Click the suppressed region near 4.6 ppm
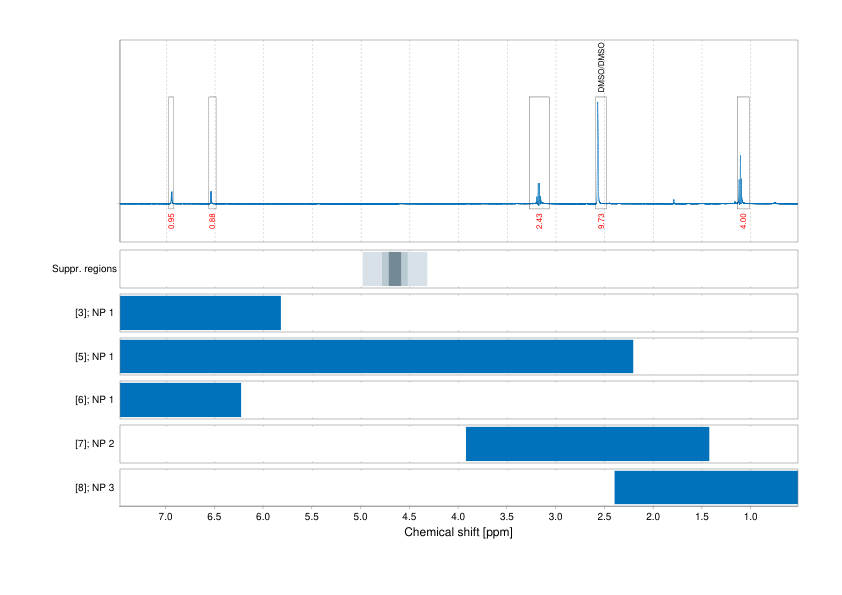Screen dimensions: 842x595 (394, 268)
